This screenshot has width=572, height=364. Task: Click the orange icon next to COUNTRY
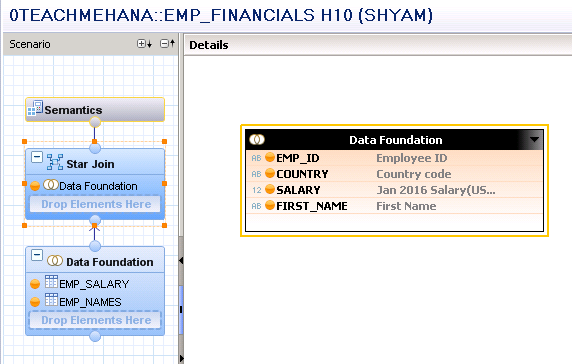coord(270,173)
